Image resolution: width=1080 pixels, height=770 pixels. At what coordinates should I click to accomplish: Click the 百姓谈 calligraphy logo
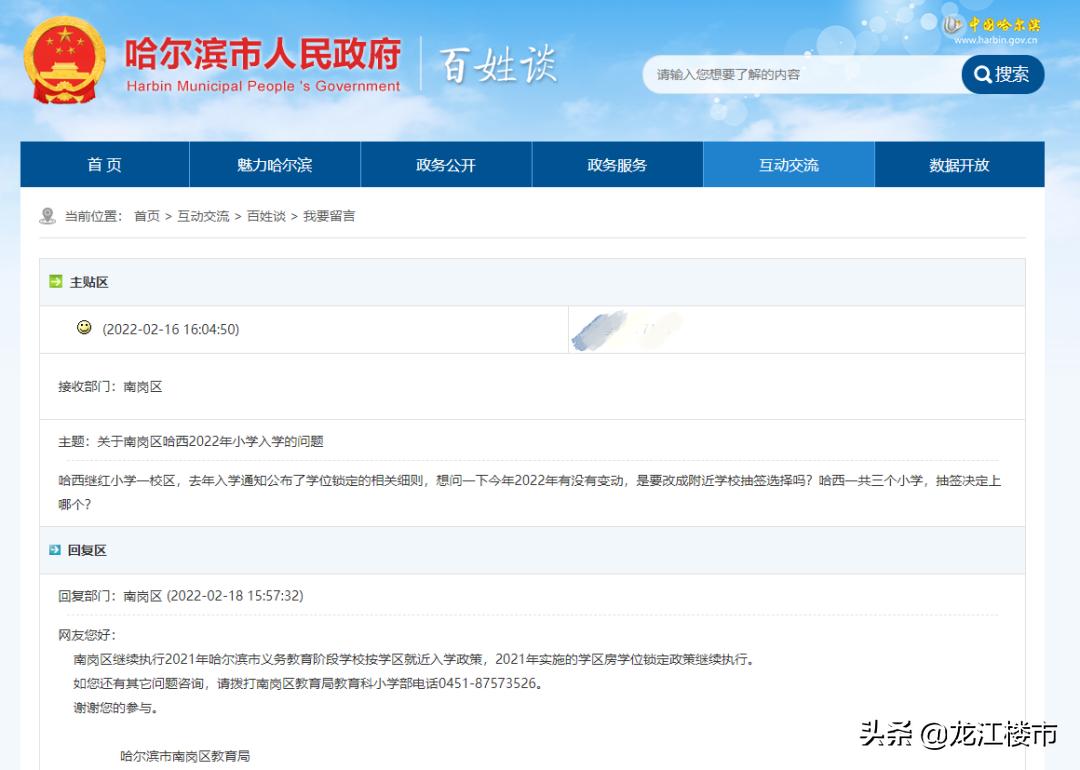pos(500,65)
